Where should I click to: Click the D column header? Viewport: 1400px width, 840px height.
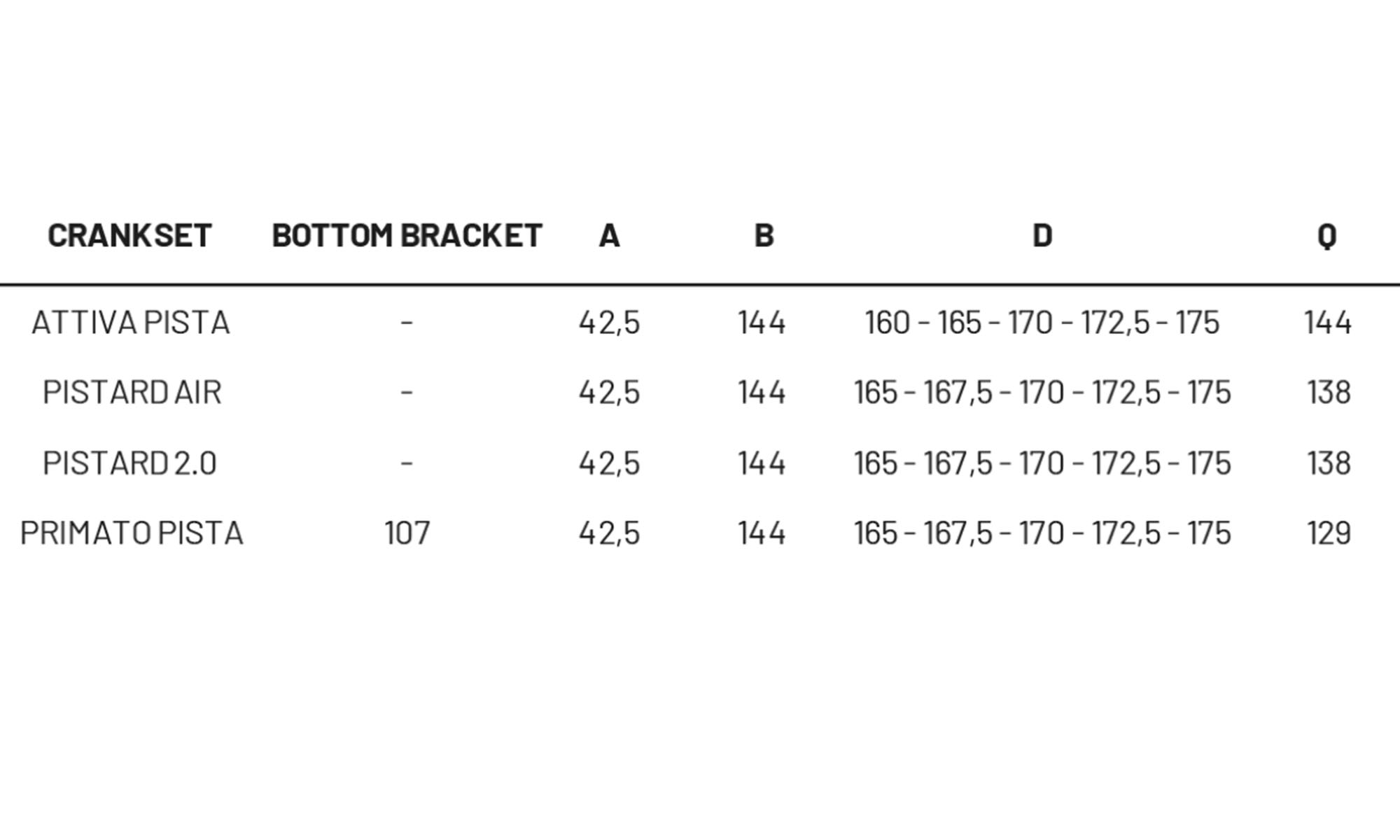coord(1042,235)
